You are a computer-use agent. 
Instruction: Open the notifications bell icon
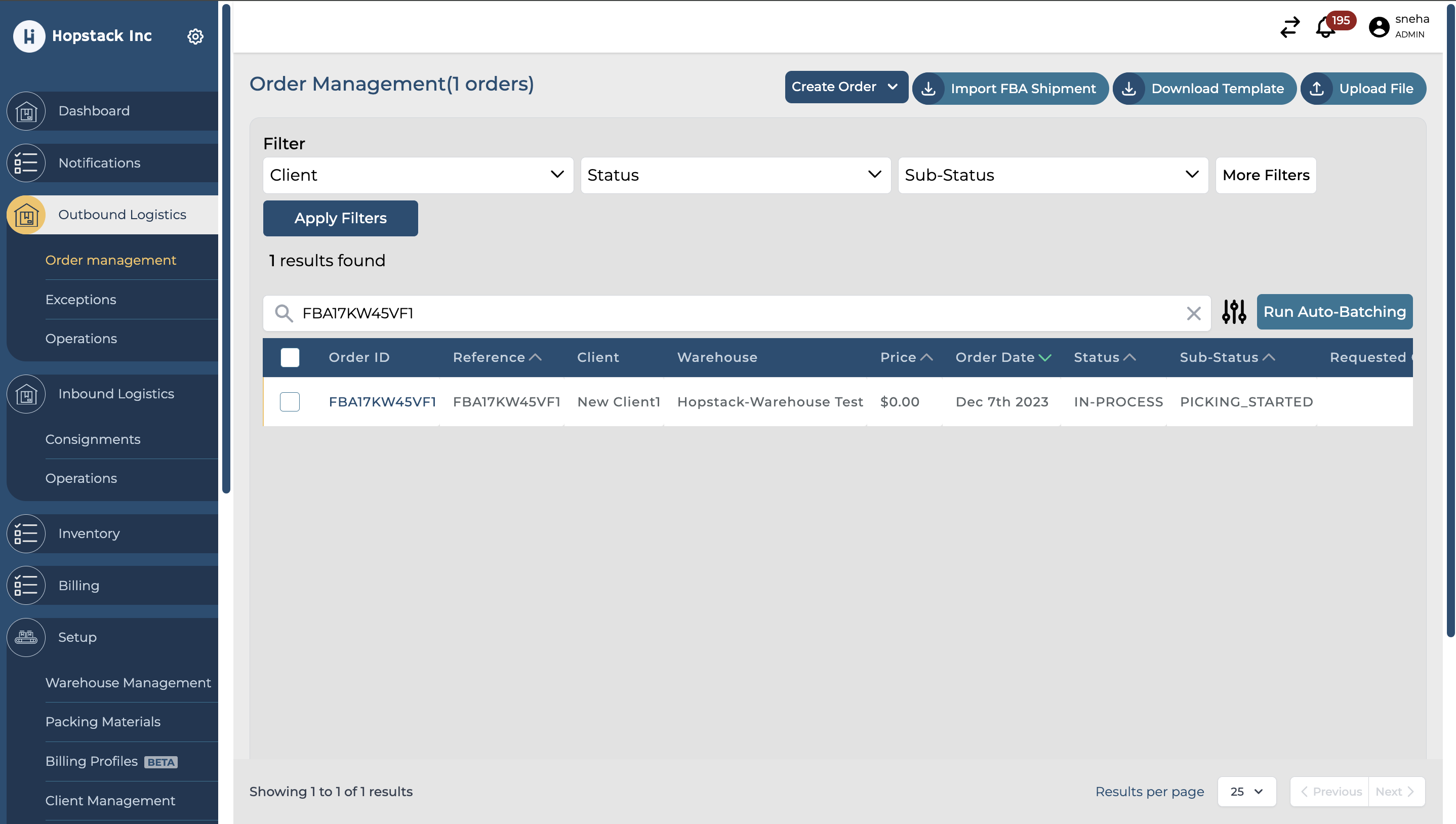pyautogui.click(x=1325, y=27)
